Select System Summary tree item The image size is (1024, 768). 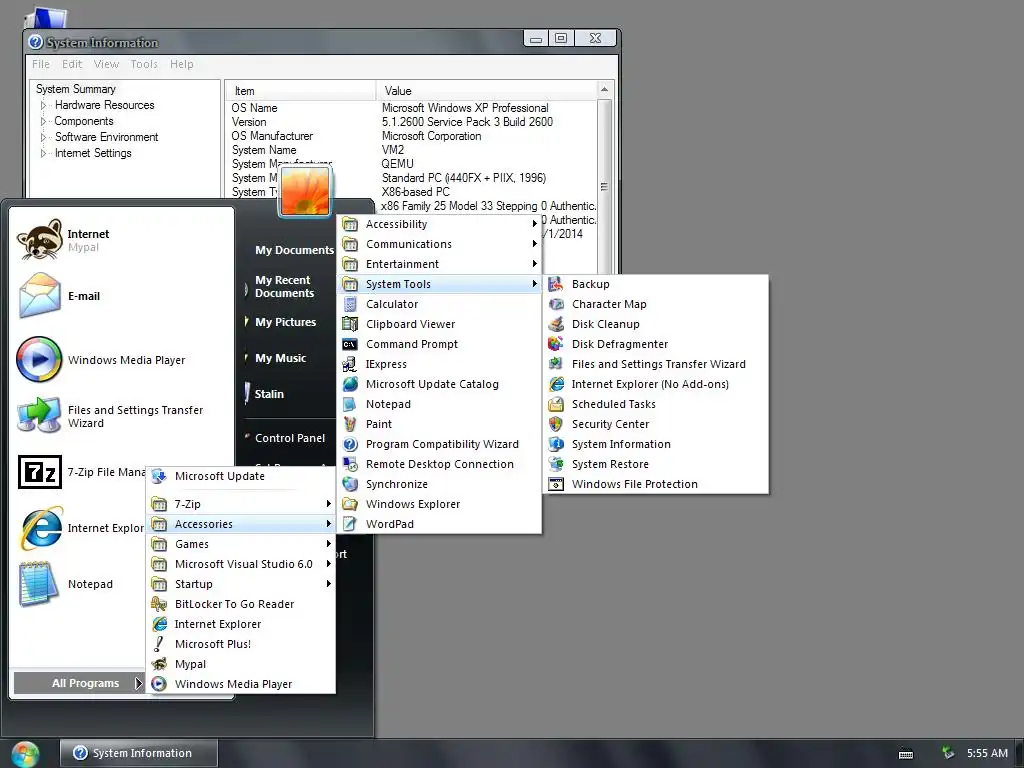point(76,89)
